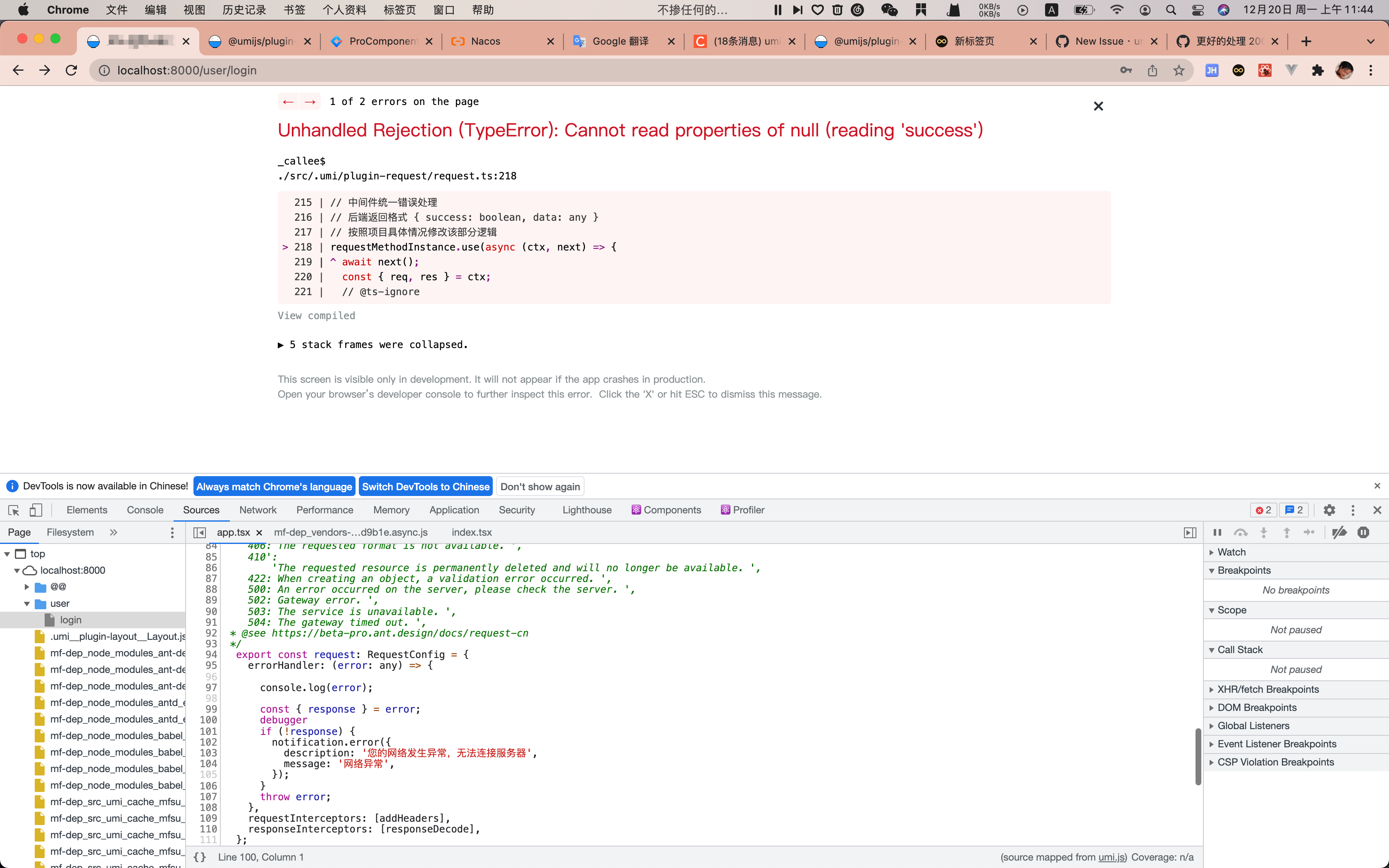This screenshot has width=1389, height=868.
Task: Toggle deactivate breakpoints icon
Action: click(1339, 532)
